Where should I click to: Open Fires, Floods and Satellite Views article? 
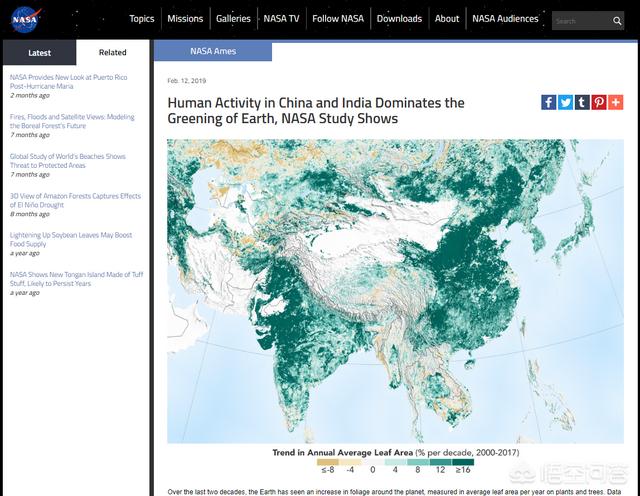(72, 121)
